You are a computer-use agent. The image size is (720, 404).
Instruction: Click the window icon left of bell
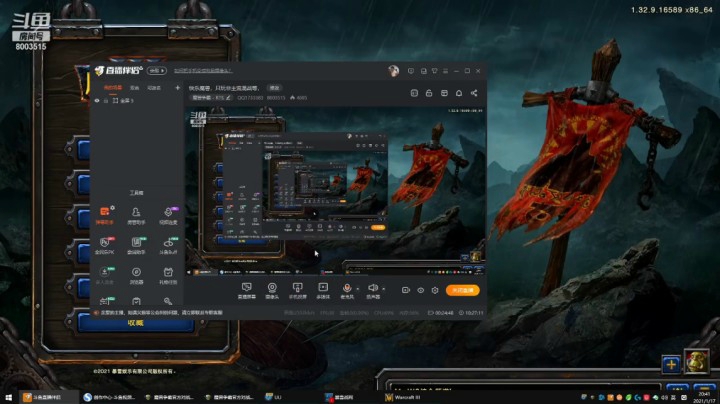coord(444,93)
